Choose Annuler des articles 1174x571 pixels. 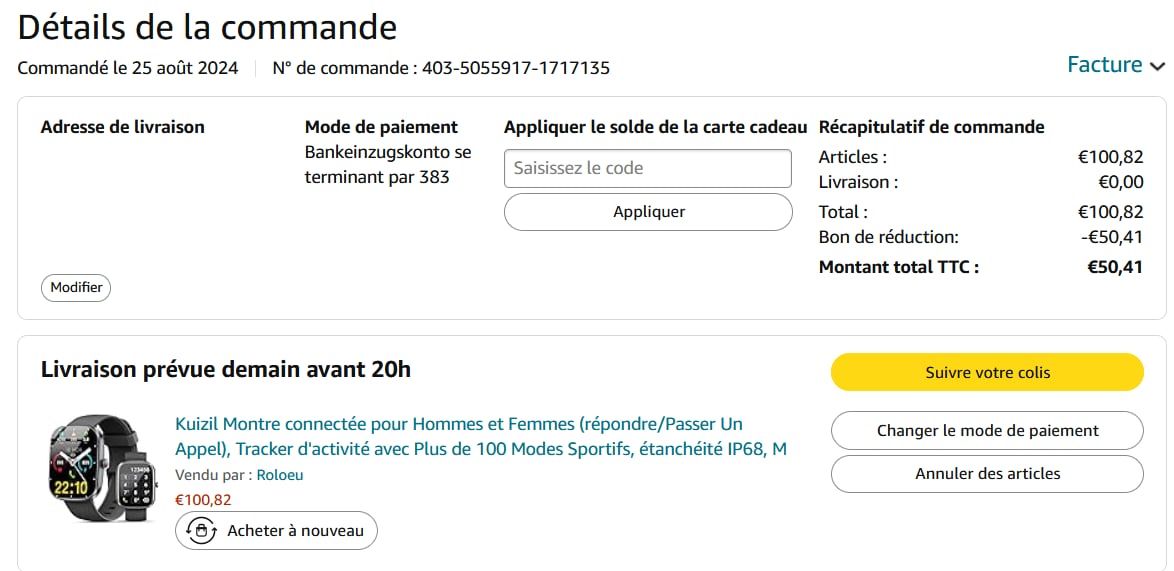[x=987, y=474]
